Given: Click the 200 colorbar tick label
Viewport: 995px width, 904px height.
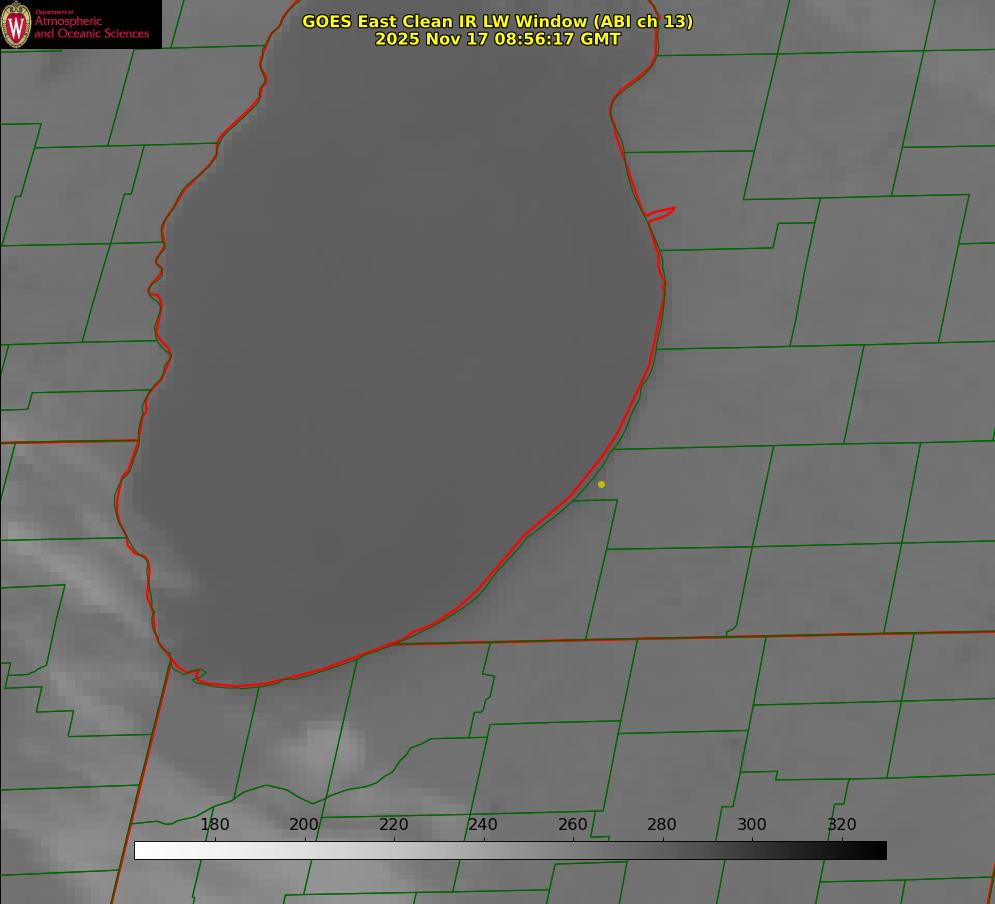Looking at the screenshot, I should [x=304, y=825].
